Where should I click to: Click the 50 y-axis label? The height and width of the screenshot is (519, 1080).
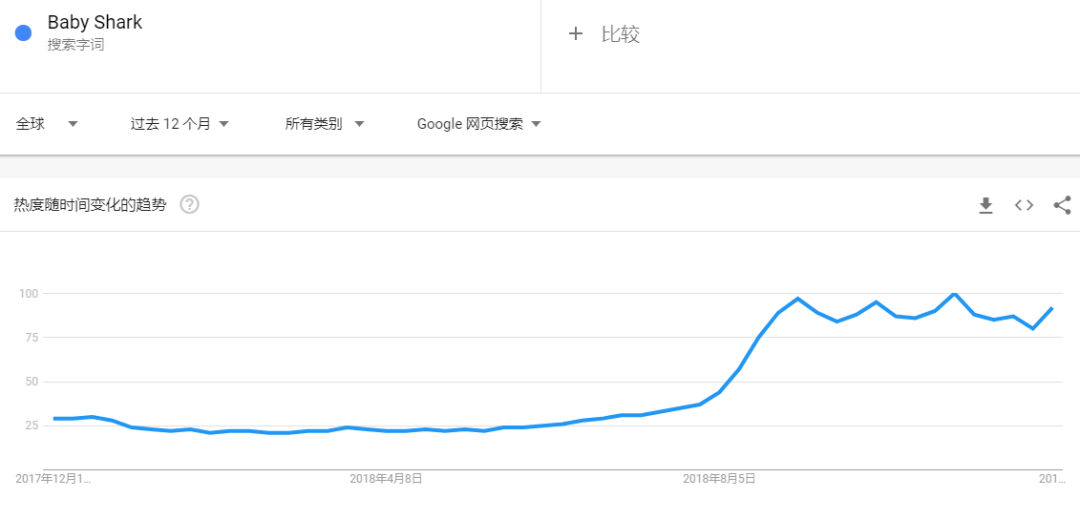coord(30,382)
